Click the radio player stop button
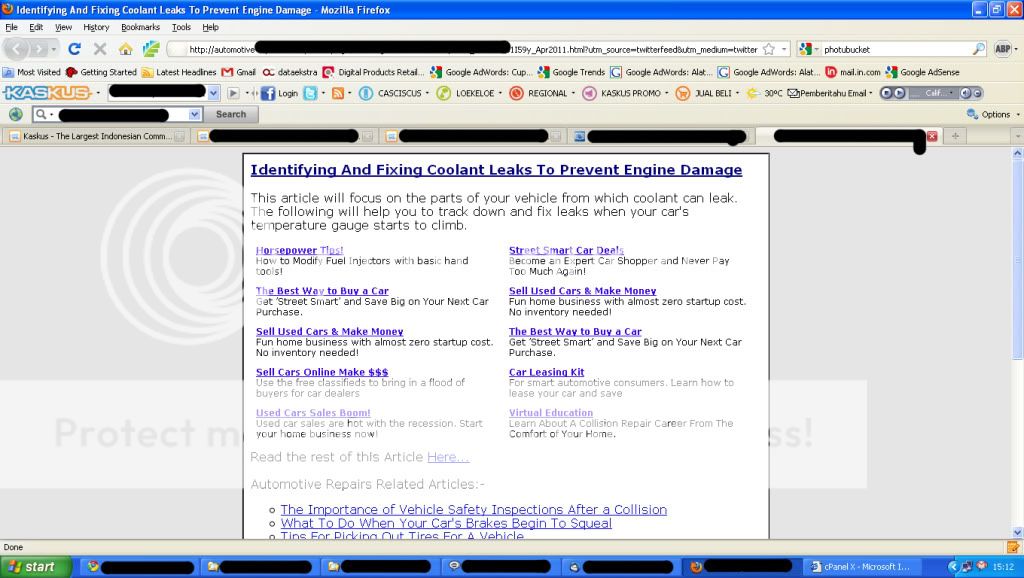This screenshot has height=578, width=1024. [887, 93]
